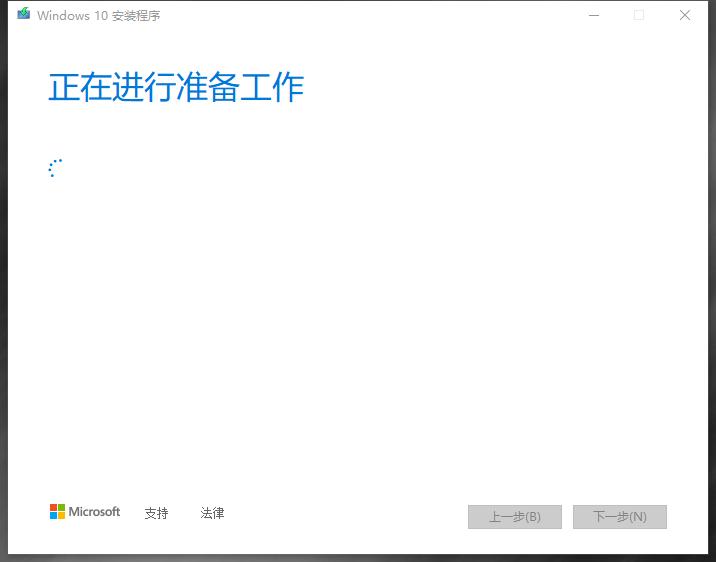The height and width of the screenshot is (562, 716).
Task: Click the 下一步(N) next button
Action: click(x=620, y=517)
